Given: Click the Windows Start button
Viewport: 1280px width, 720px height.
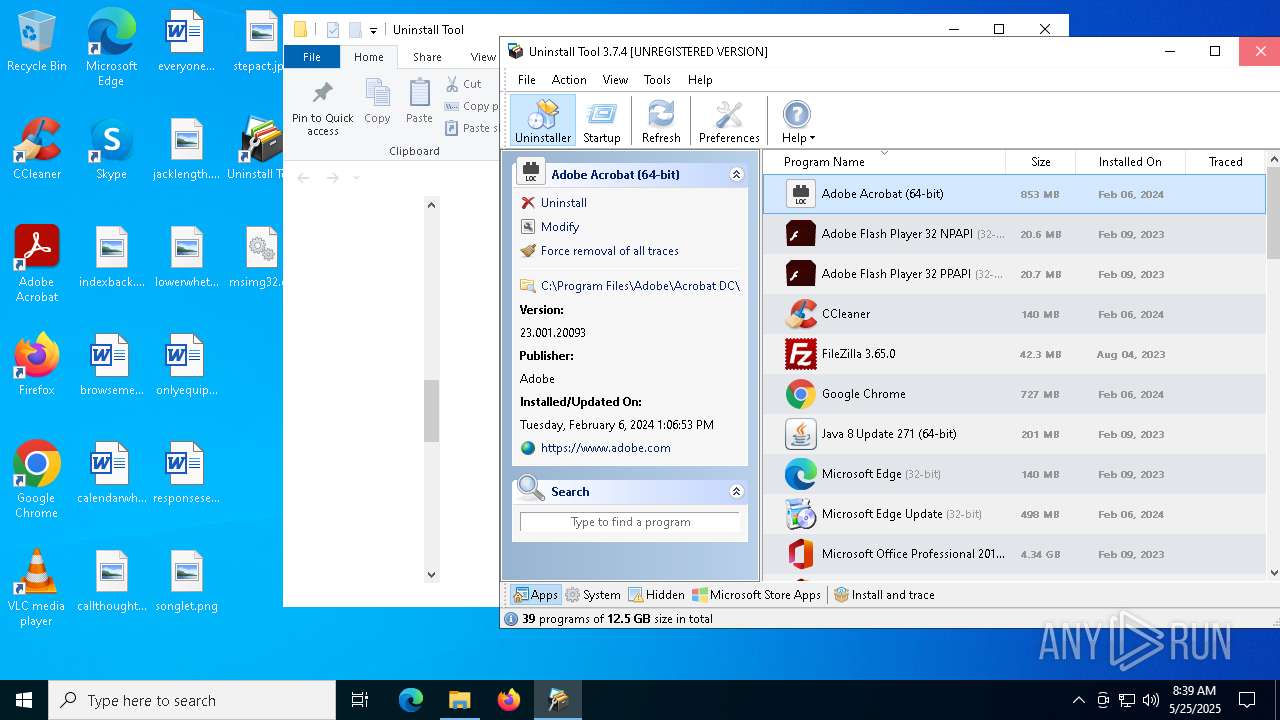Looking at the screenshot, I should click(24, 700).
